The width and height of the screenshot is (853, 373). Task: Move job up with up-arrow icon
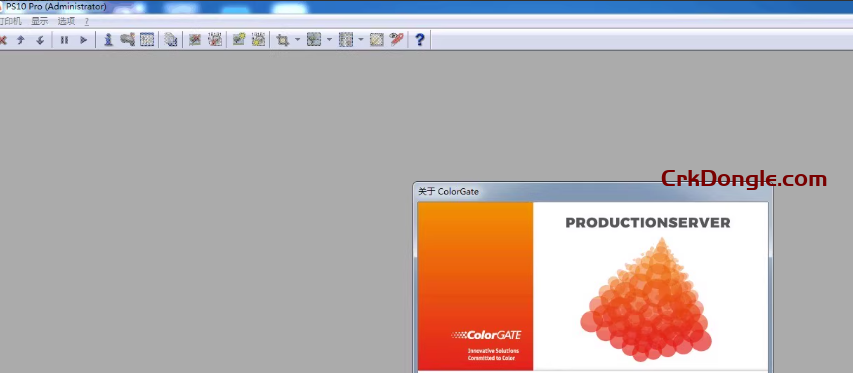(x=21, y=40)
